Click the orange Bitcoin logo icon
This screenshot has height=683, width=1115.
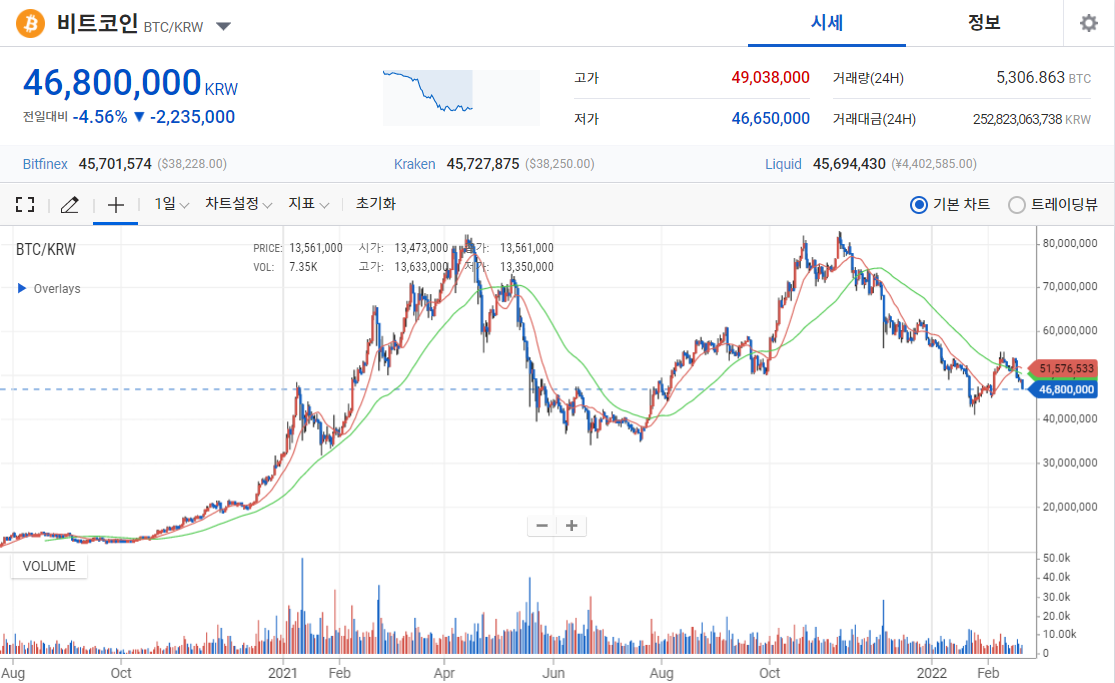[31, 24]
